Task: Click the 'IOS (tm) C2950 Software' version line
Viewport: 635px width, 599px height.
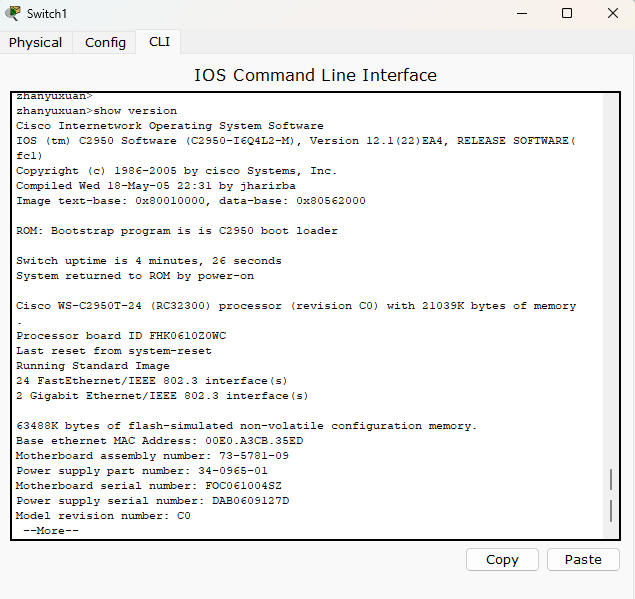Action: (x=296, y=141)
